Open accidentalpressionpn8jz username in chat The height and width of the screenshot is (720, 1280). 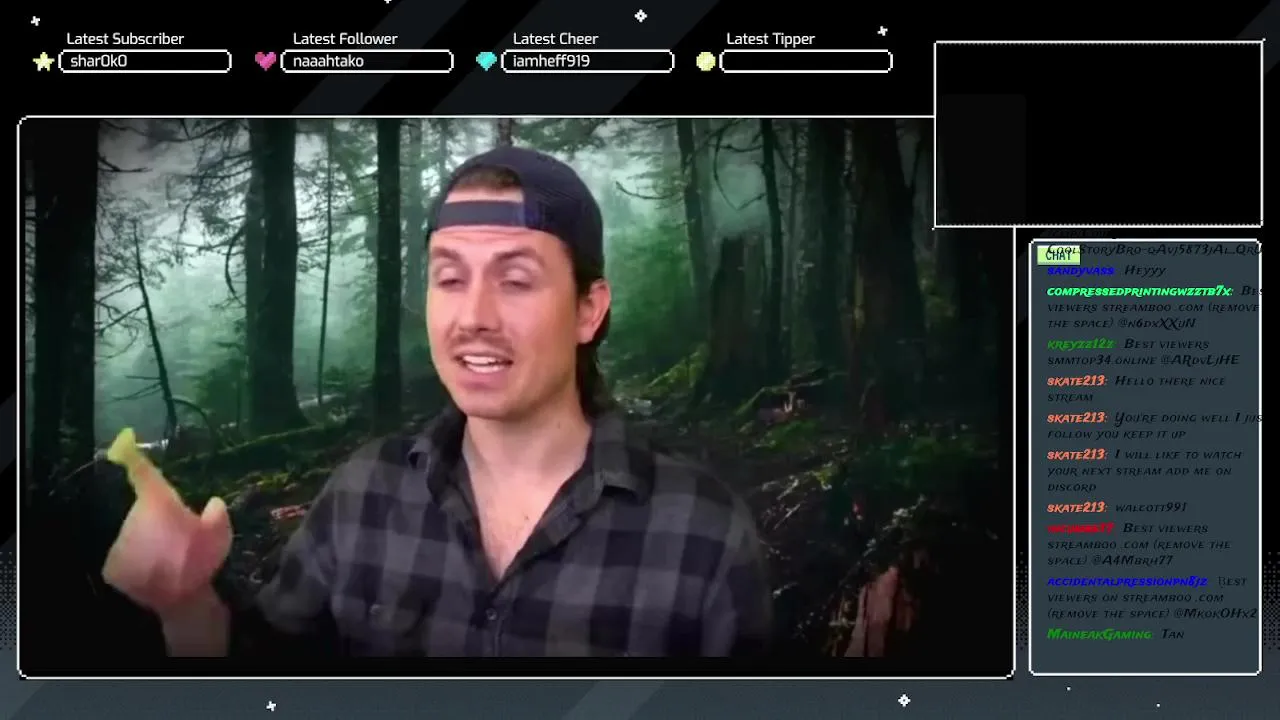pos(1127,581)
